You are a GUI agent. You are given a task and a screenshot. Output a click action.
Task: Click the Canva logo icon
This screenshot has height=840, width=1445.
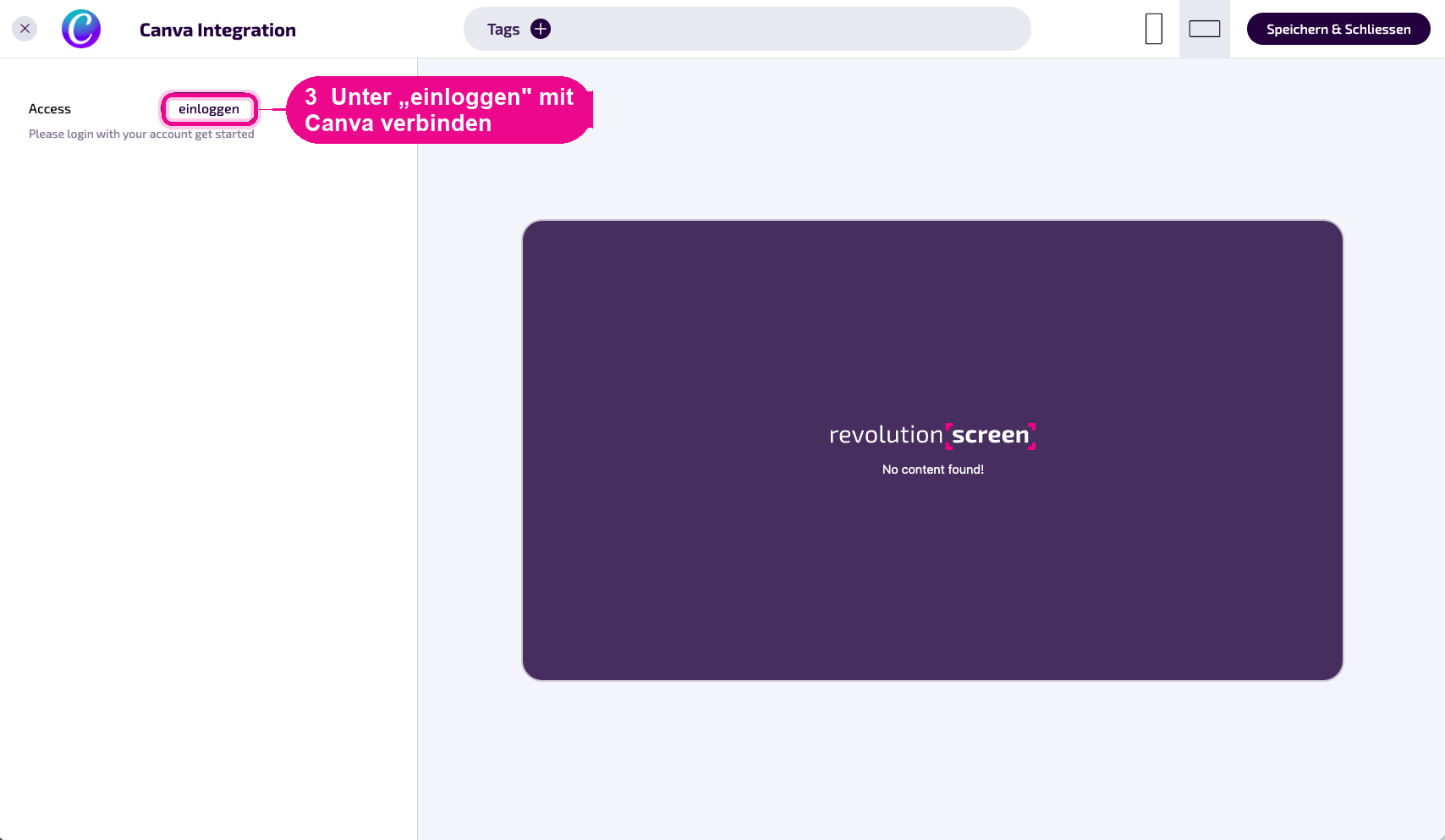[81, 29]
